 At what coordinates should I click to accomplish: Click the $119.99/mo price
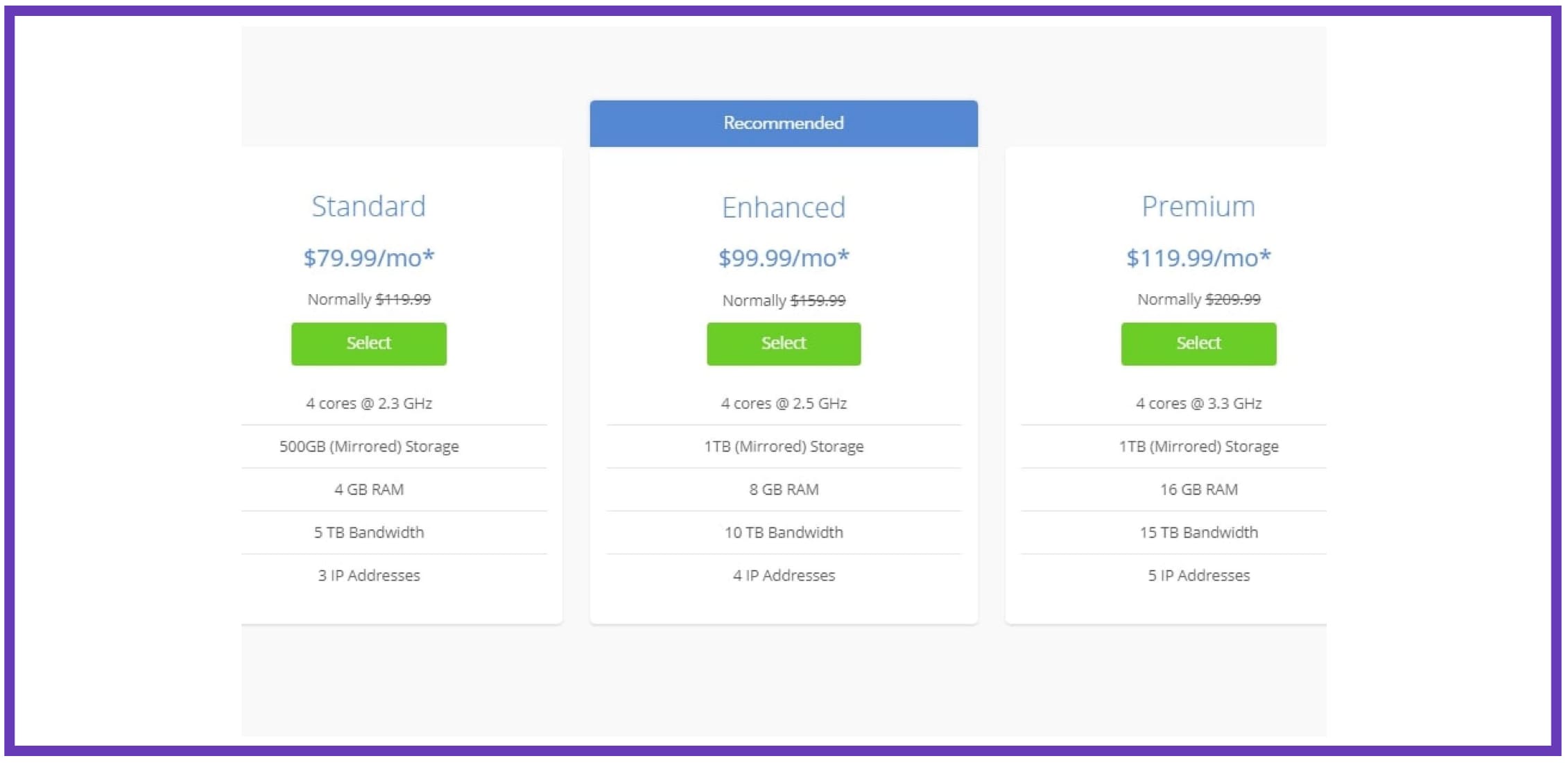point(1198,258)
